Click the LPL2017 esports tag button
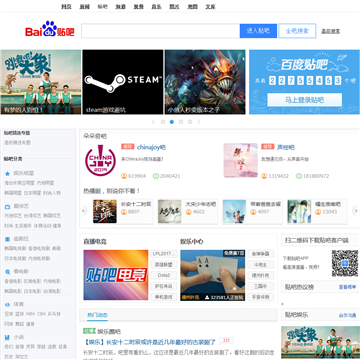Image resolution: width=360 pixels, height=360 pixels. (164, 254)
